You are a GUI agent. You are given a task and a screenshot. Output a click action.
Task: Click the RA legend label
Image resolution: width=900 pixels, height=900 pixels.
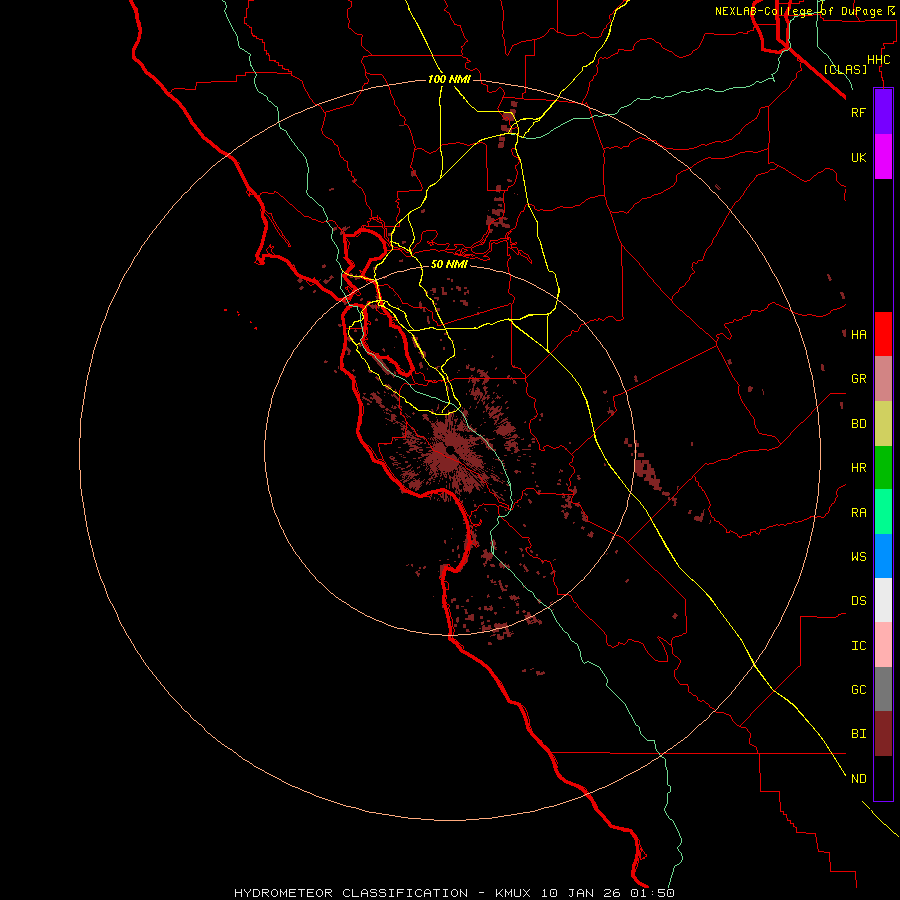(859, 513)
